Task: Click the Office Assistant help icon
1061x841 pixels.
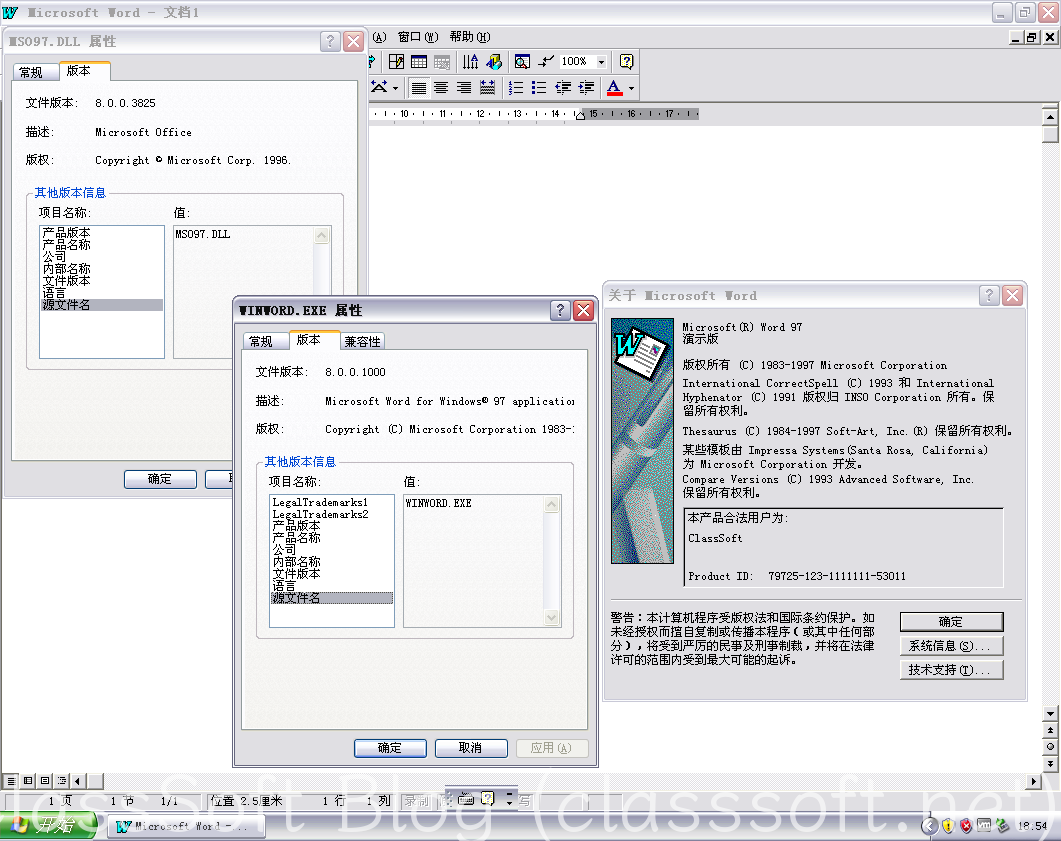Action: pos(627,62)
